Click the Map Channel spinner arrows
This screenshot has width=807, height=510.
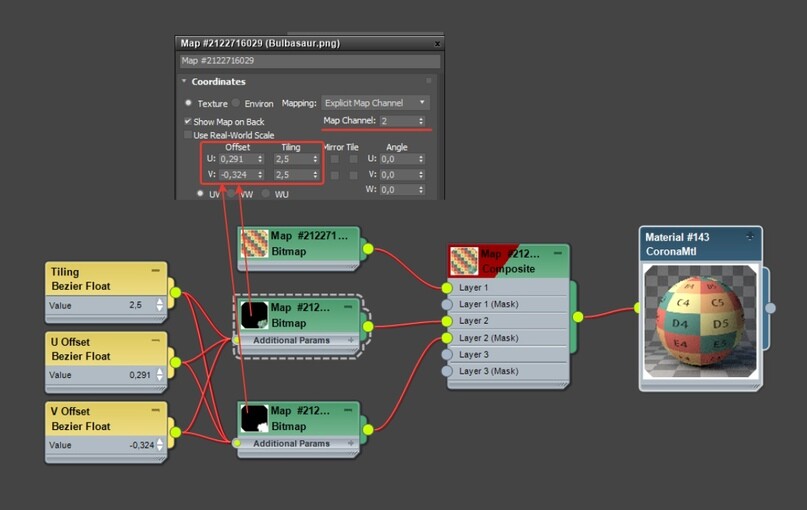421,121
